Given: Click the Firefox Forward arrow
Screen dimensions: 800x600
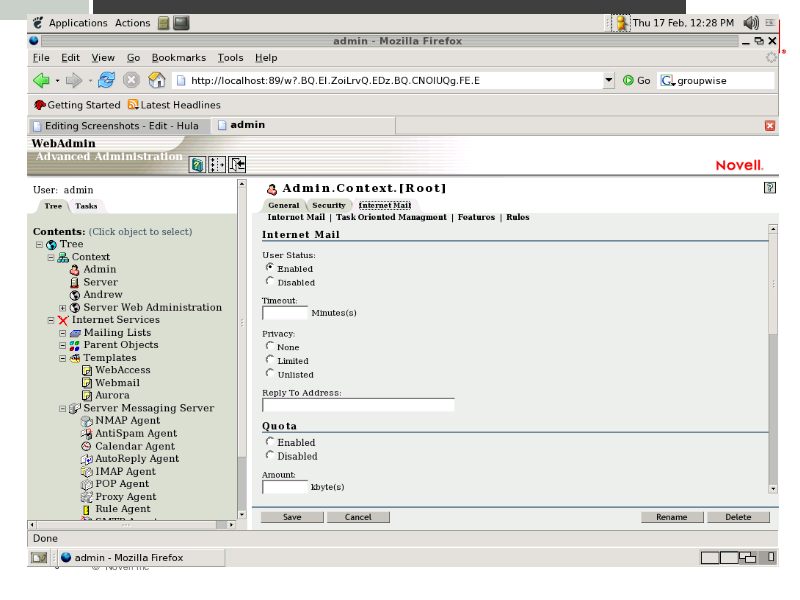Looking at the screenshot, I should tap(74, 80).
